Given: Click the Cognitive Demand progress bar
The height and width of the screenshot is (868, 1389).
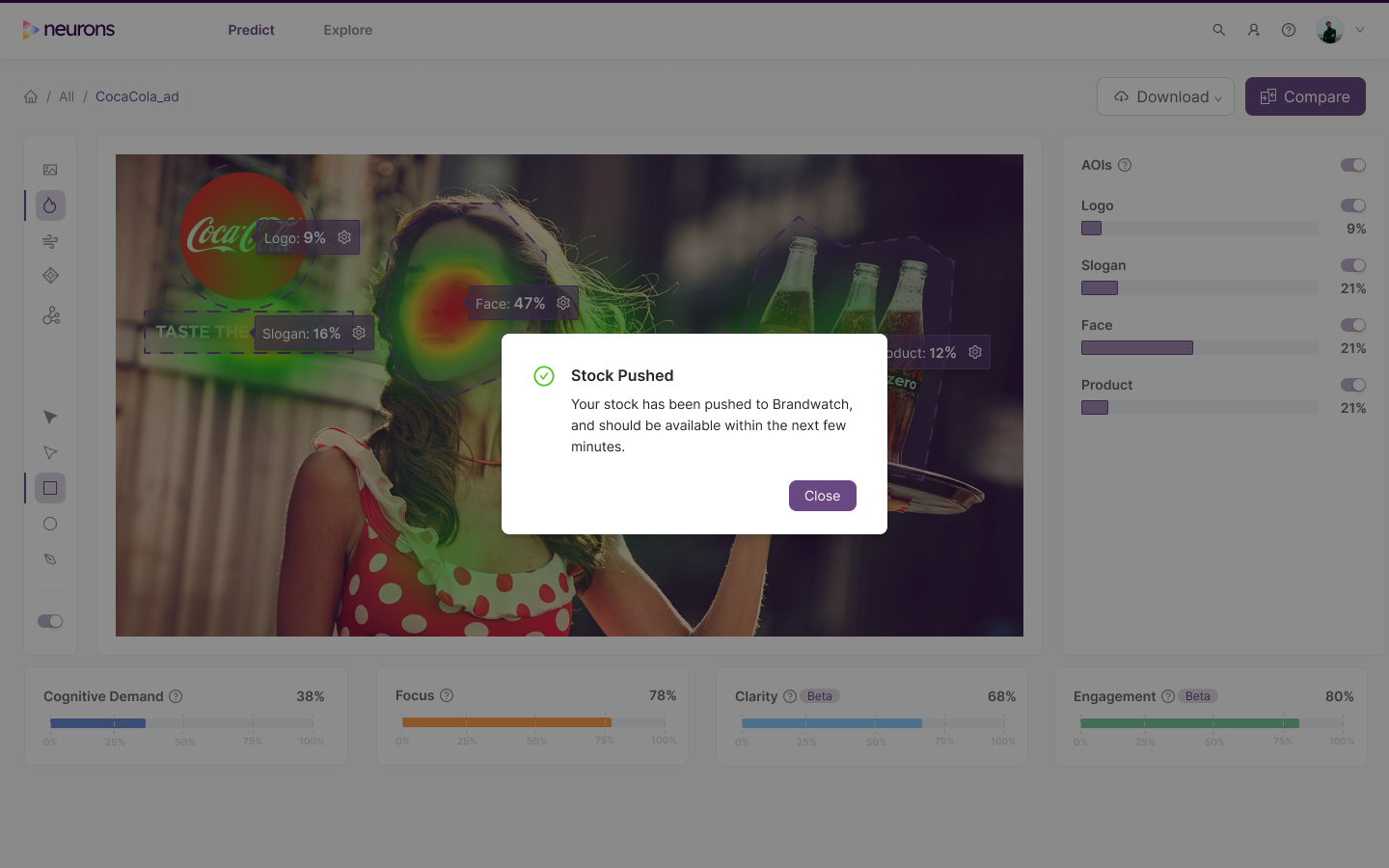Looking at the screenshot, I should [x=181, y=722].
